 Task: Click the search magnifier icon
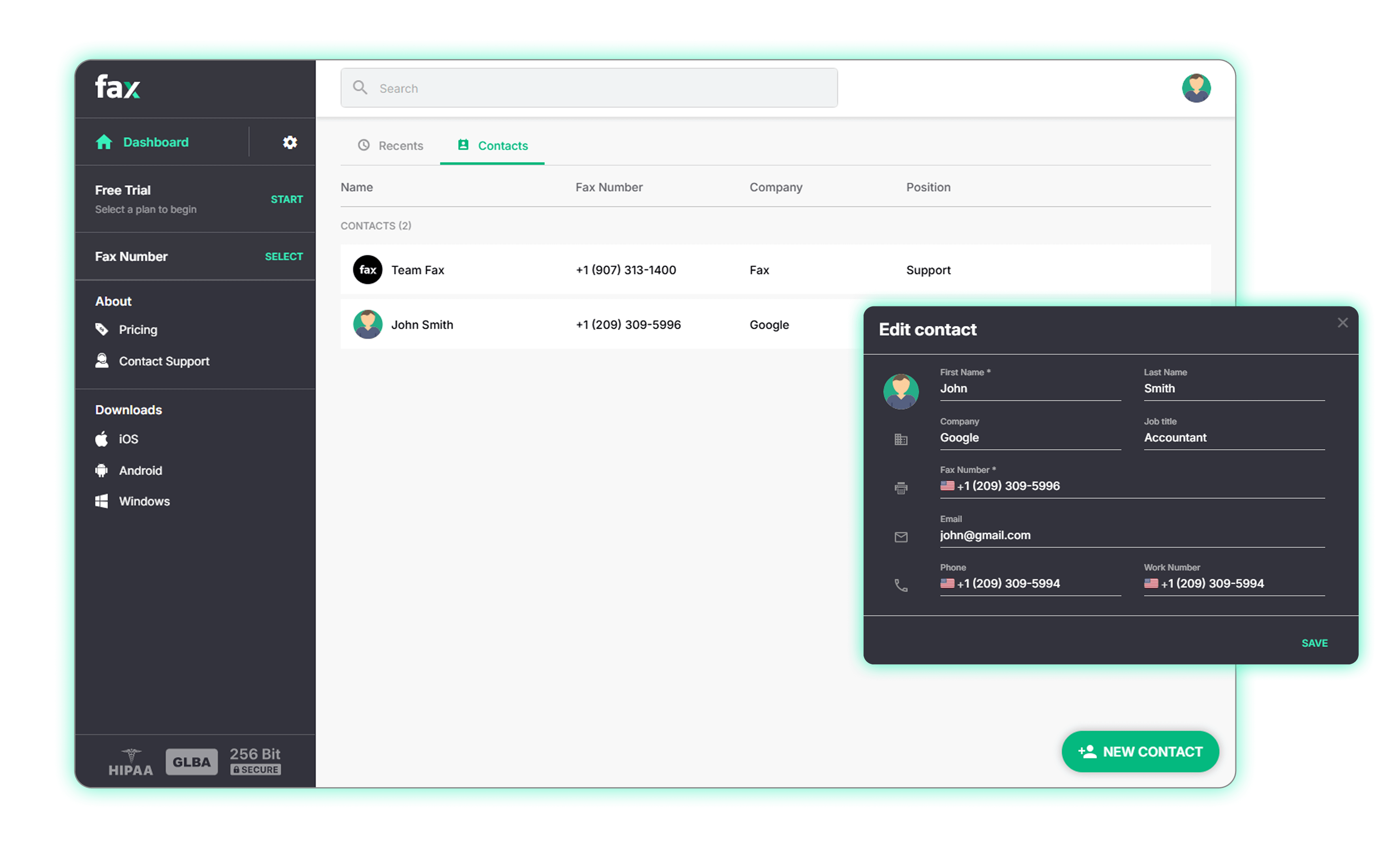(x=360, y=88)
